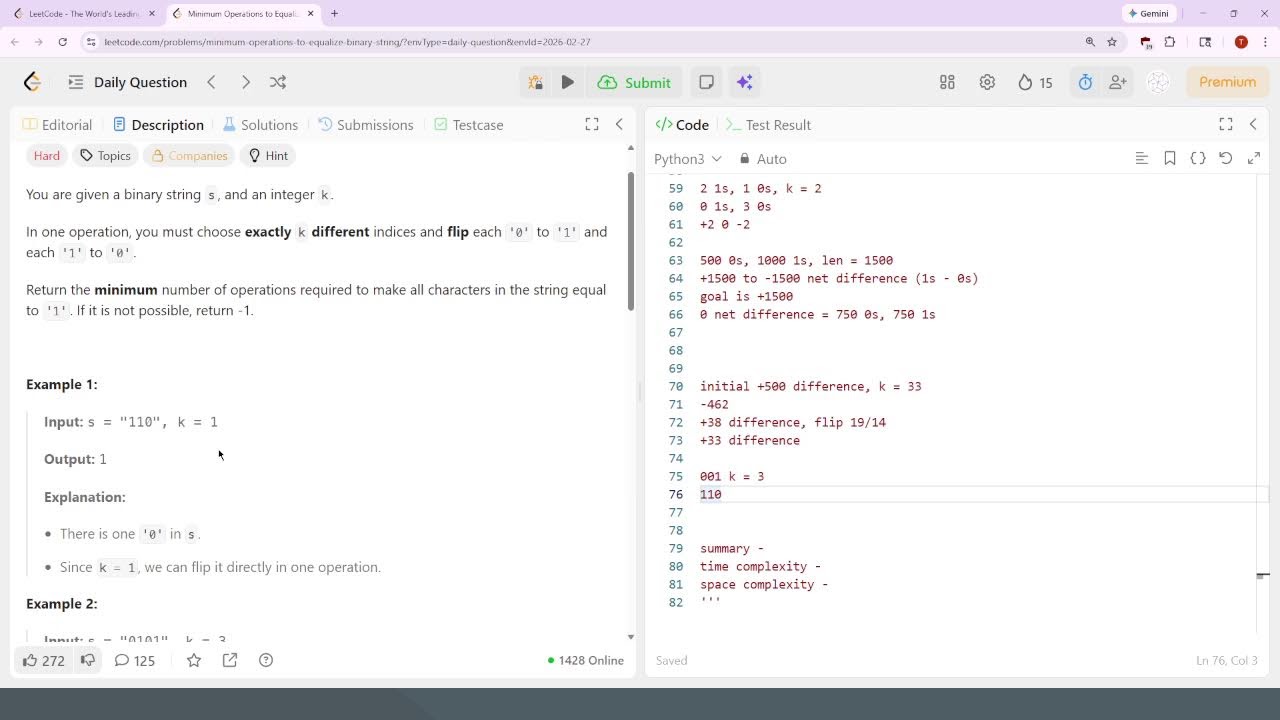The image size is (1280, 720).
Task: Open LeetCode settings gear
Action: tap(987, 82)
